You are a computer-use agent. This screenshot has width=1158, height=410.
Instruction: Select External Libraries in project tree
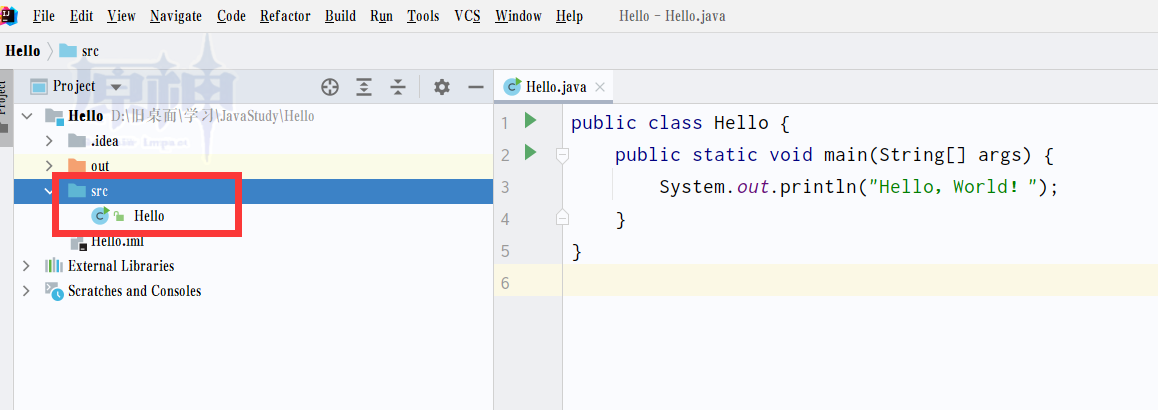click(253, 266)
